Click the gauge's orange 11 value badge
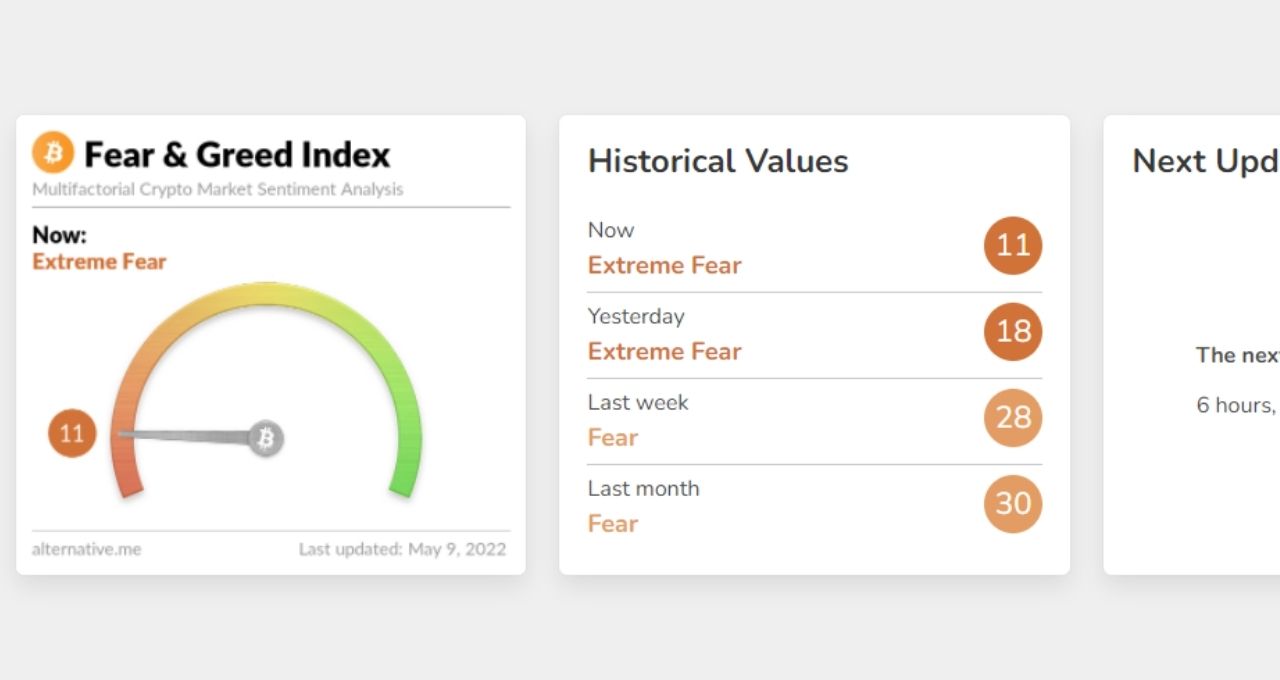Screen dimensions: 1280x680 tap(72, 434)
